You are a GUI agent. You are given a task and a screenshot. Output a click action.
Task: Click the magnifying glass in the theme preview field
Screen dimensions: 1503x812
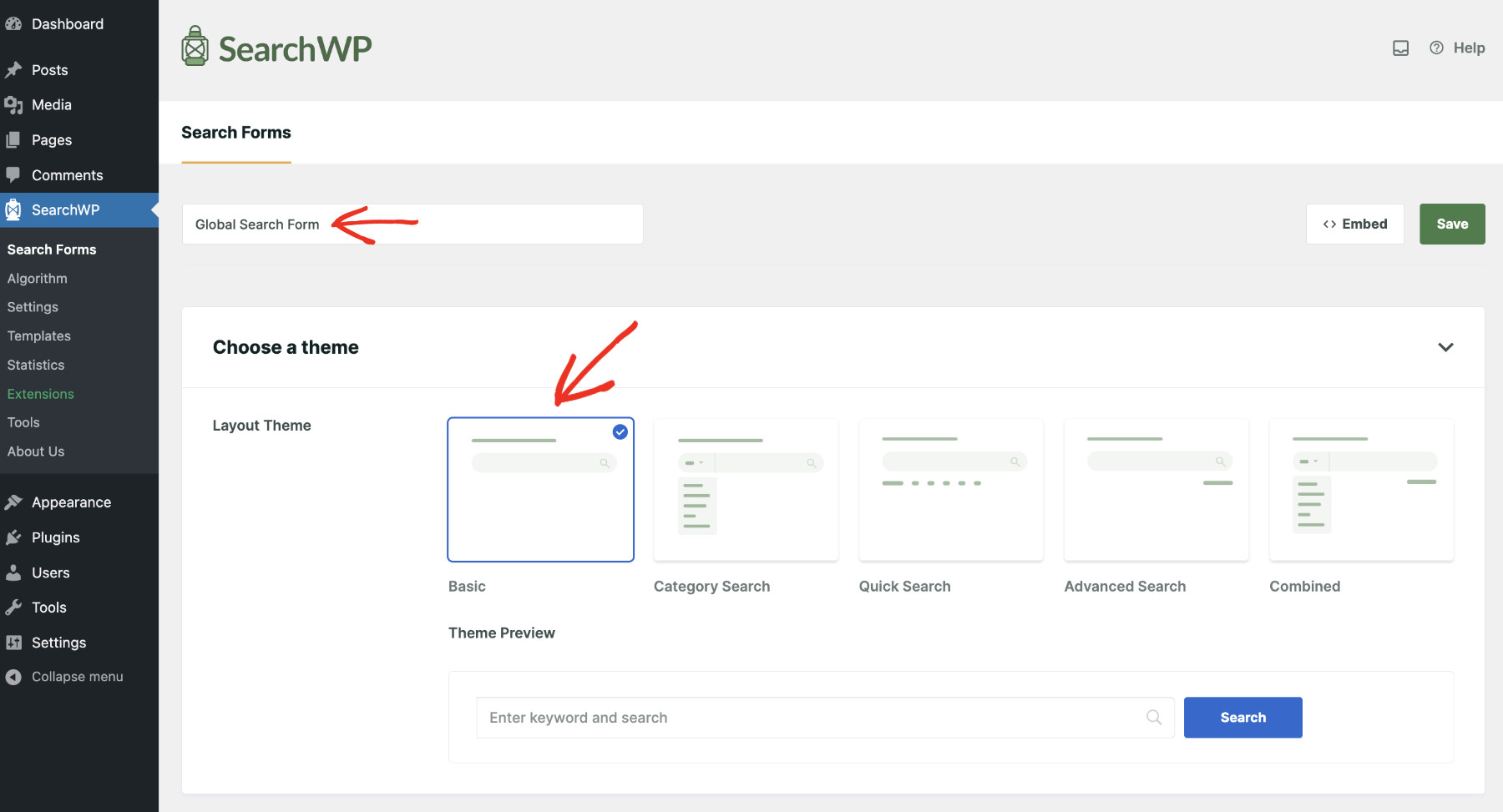coord(1153,717)
